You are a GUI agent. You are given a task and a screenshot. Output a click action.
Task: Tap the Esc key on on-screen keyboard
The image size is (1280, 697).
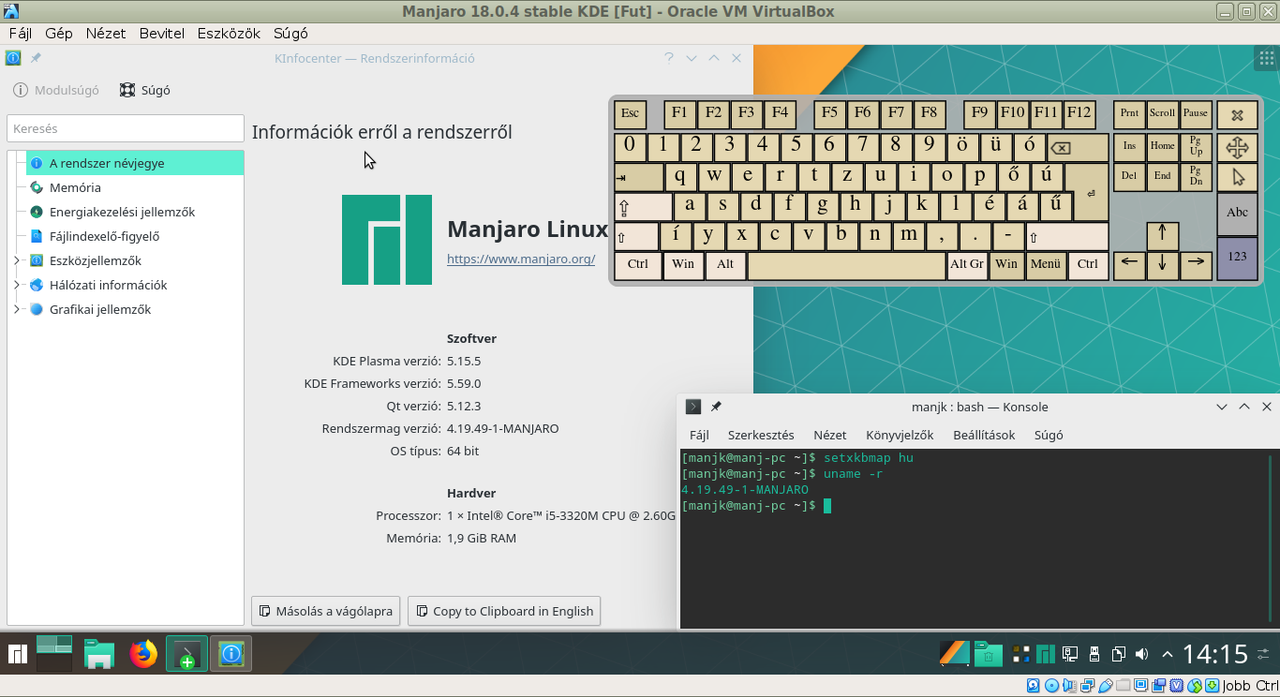point(630,114)
